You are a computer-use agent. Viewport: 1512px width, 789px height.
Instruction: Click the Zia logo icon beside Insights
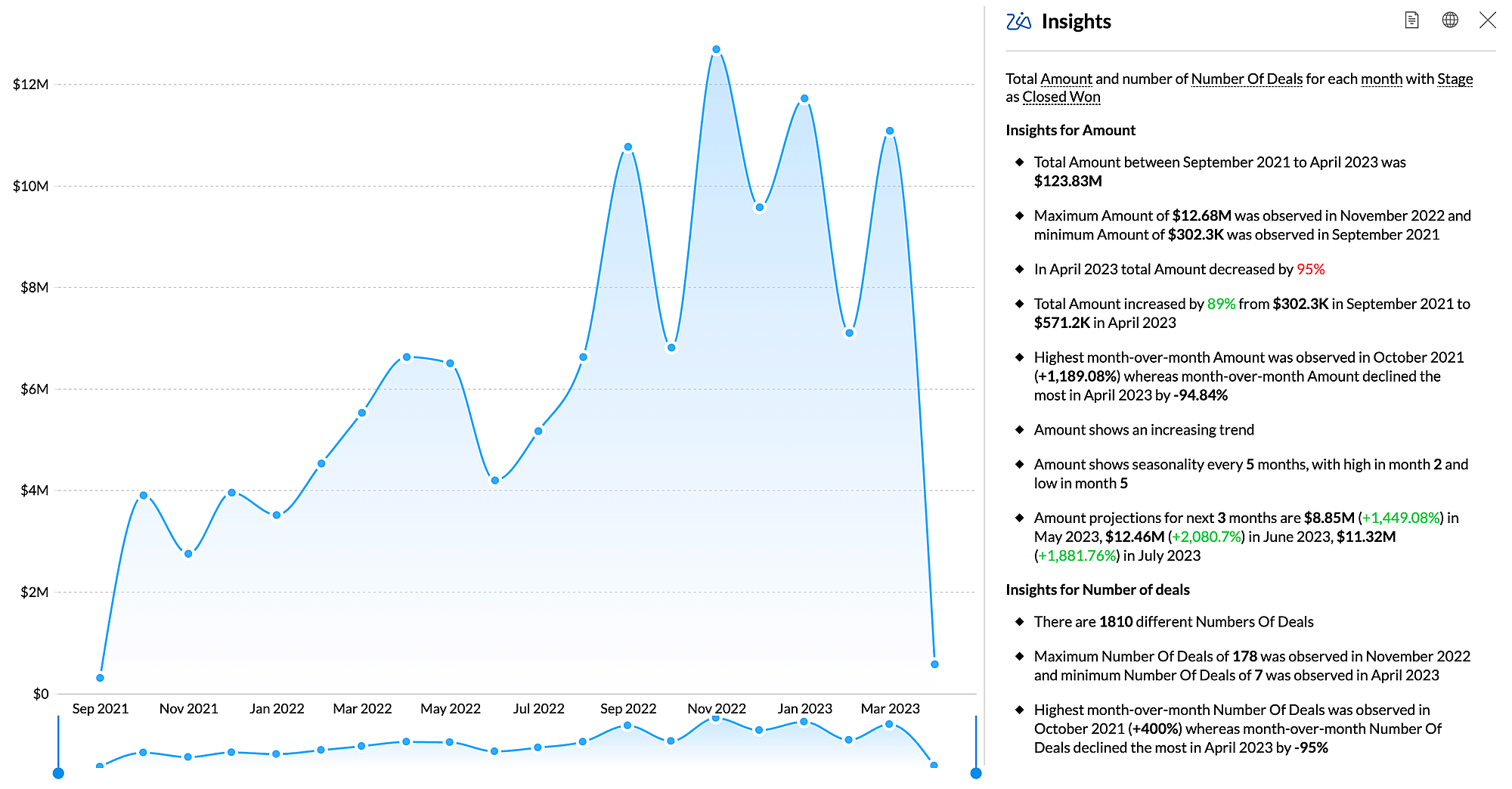point(1018,21)
